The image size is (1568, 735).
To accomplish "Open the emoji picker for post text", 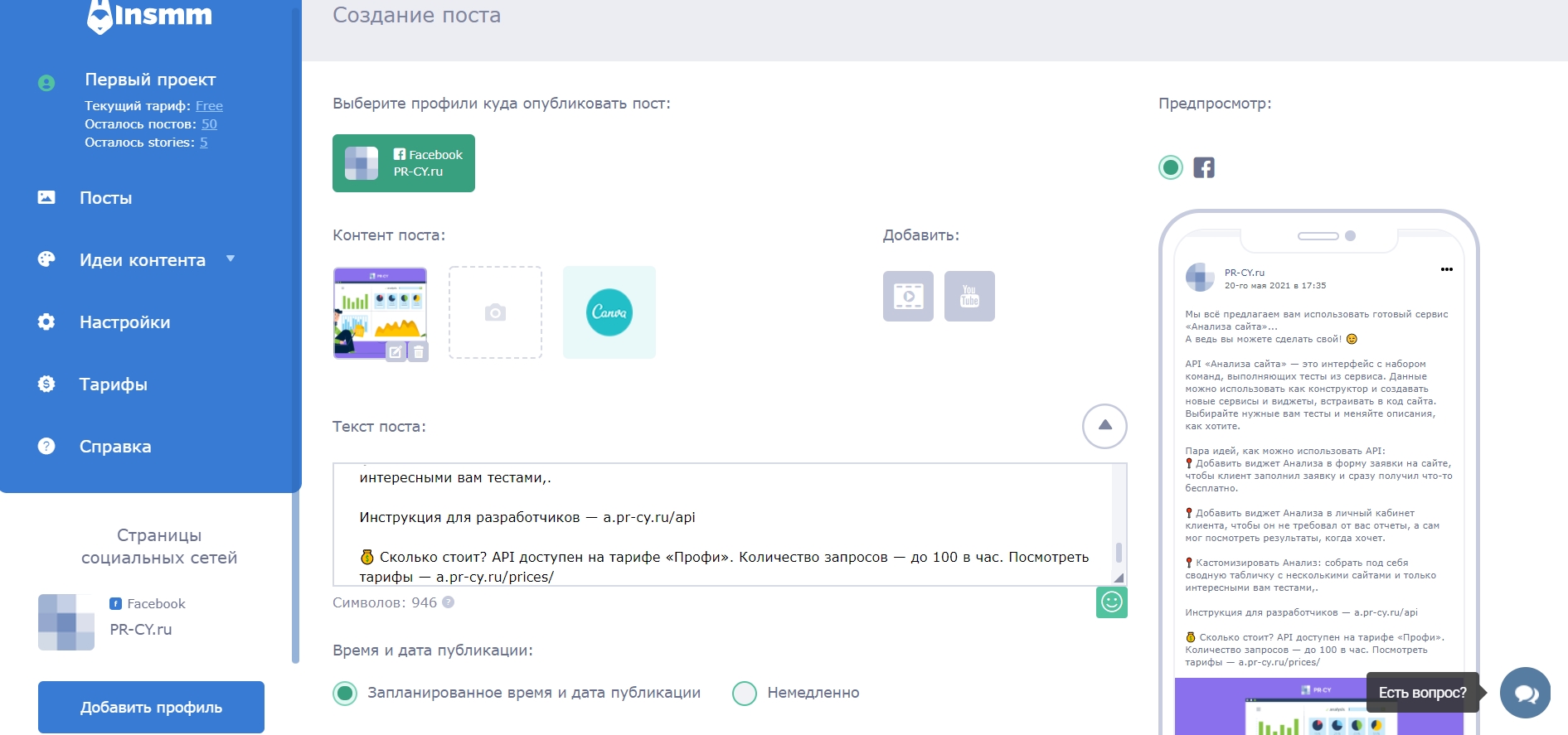I will point(1111,602).
